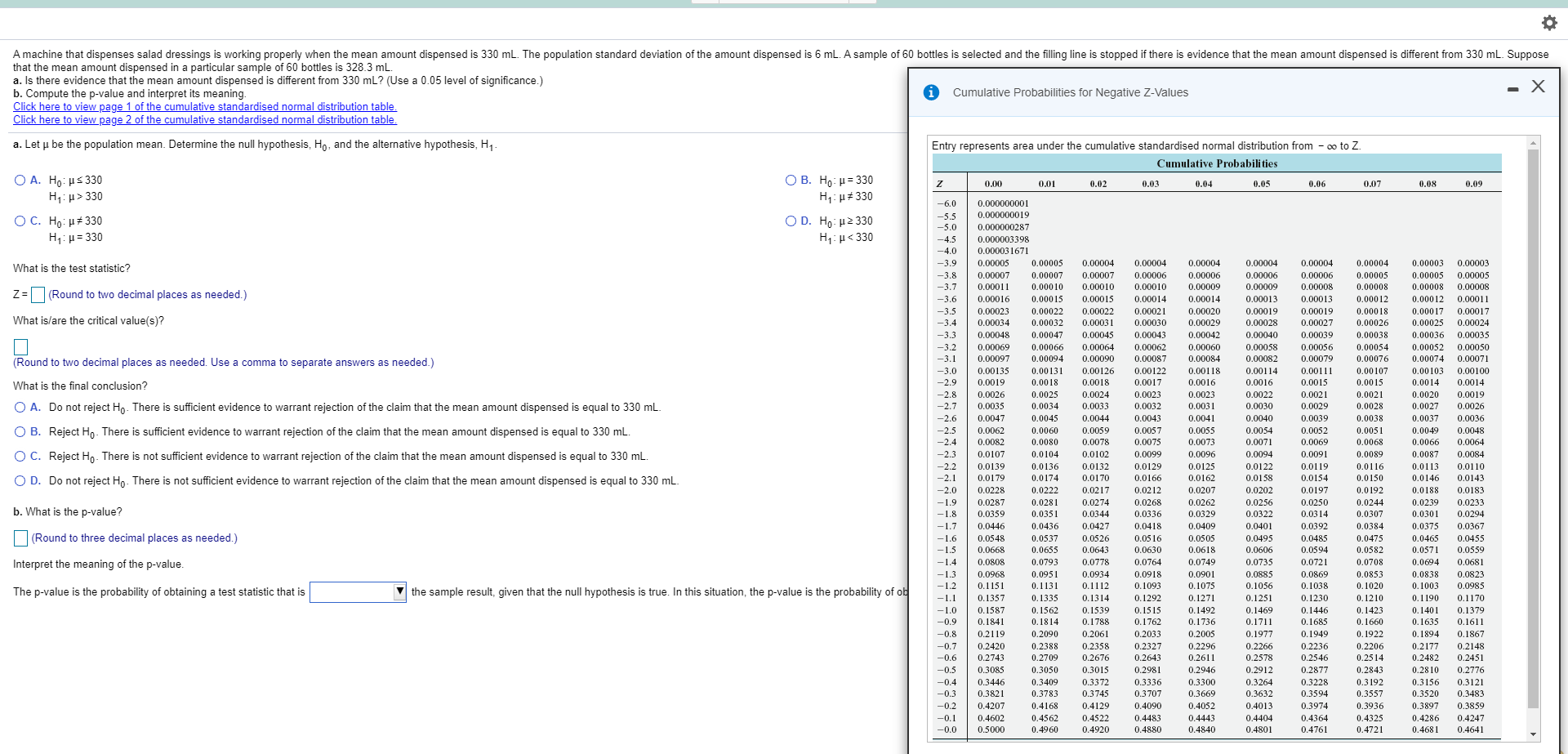Image resolution: width=1568 pixels, height=754 pixels.
Task: Click the Z test statistic input box
Action: point(37,294)
